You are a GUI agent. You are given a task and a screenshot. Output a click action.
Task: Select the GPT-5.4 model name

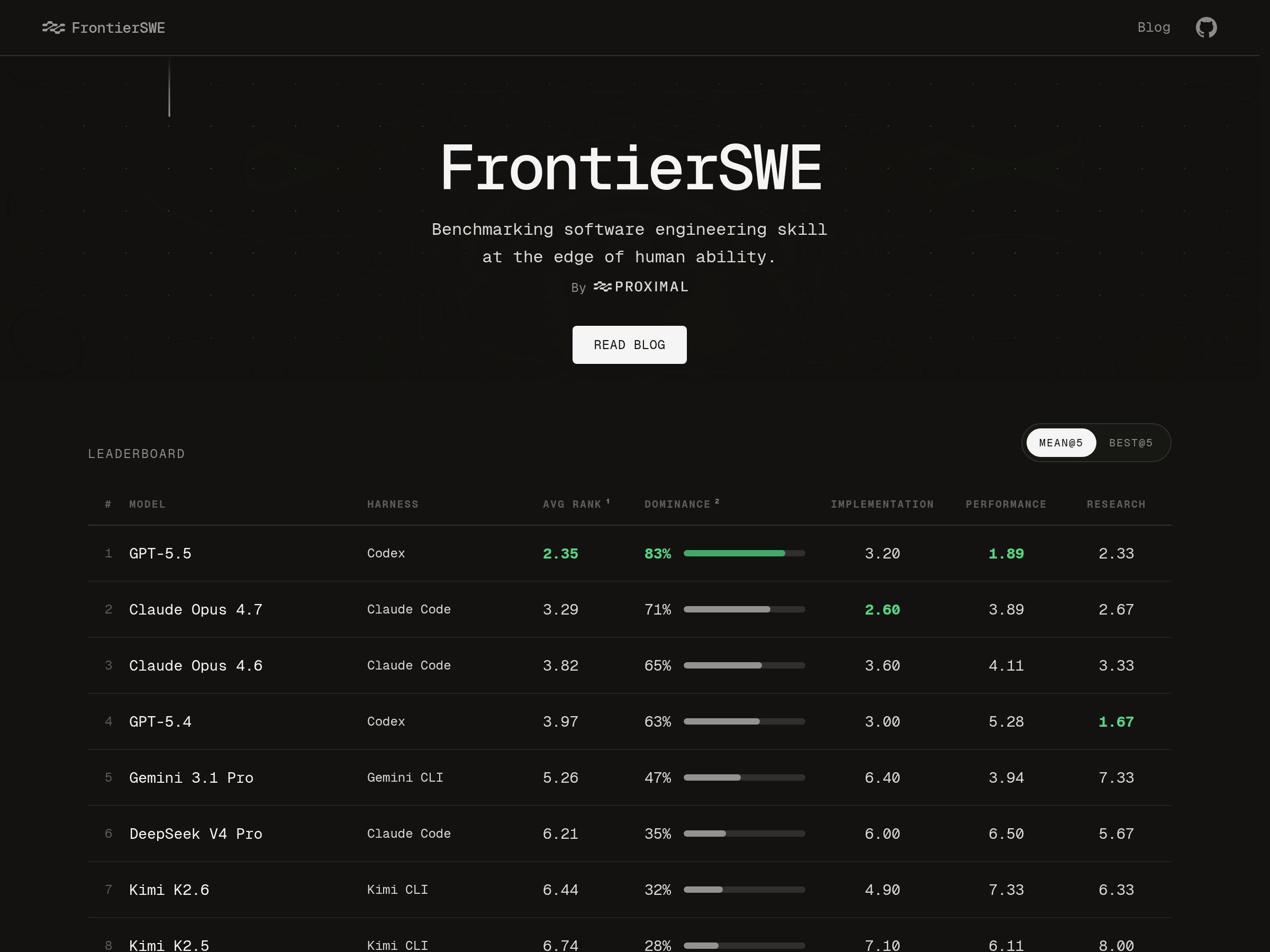[160, 721]
